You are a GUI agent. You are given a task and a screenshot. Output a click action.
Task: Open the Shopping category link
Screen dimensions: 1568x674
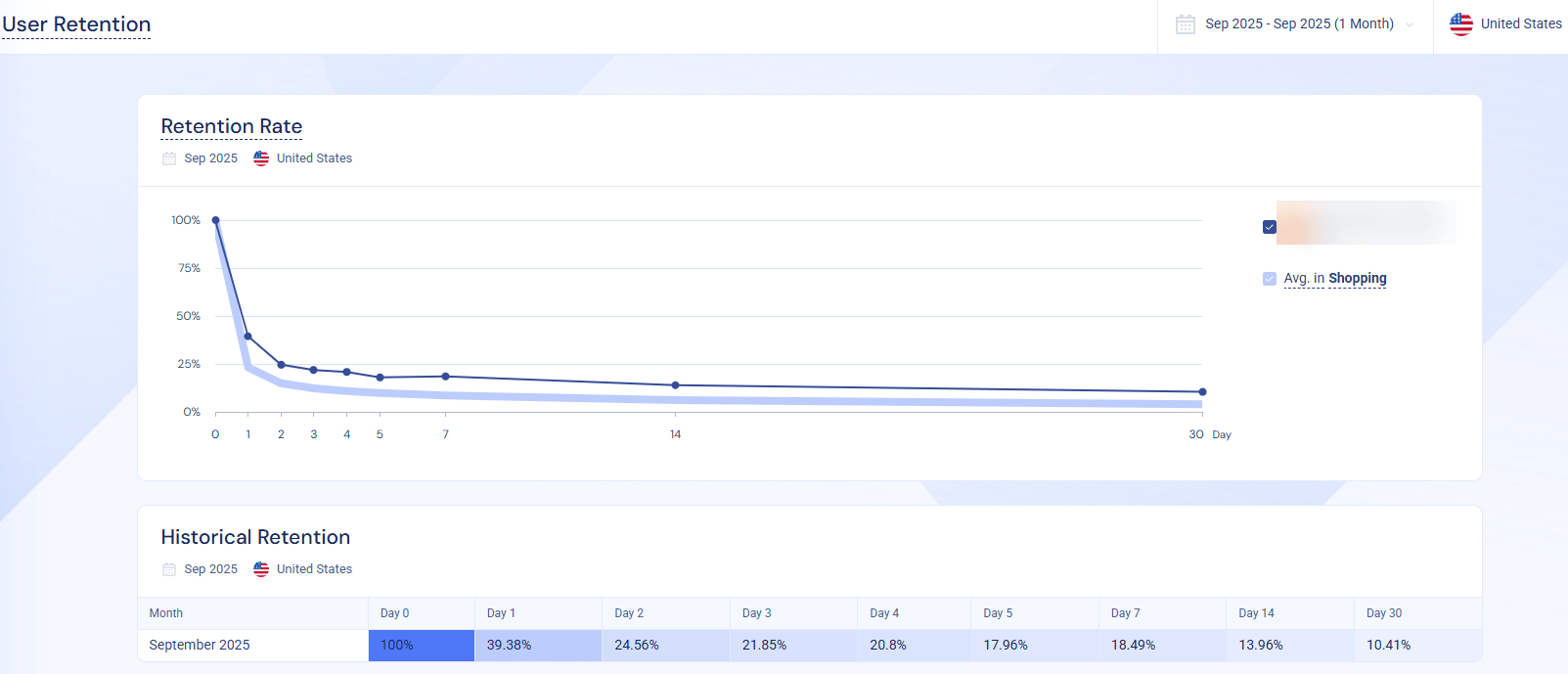click(1359, 278)
